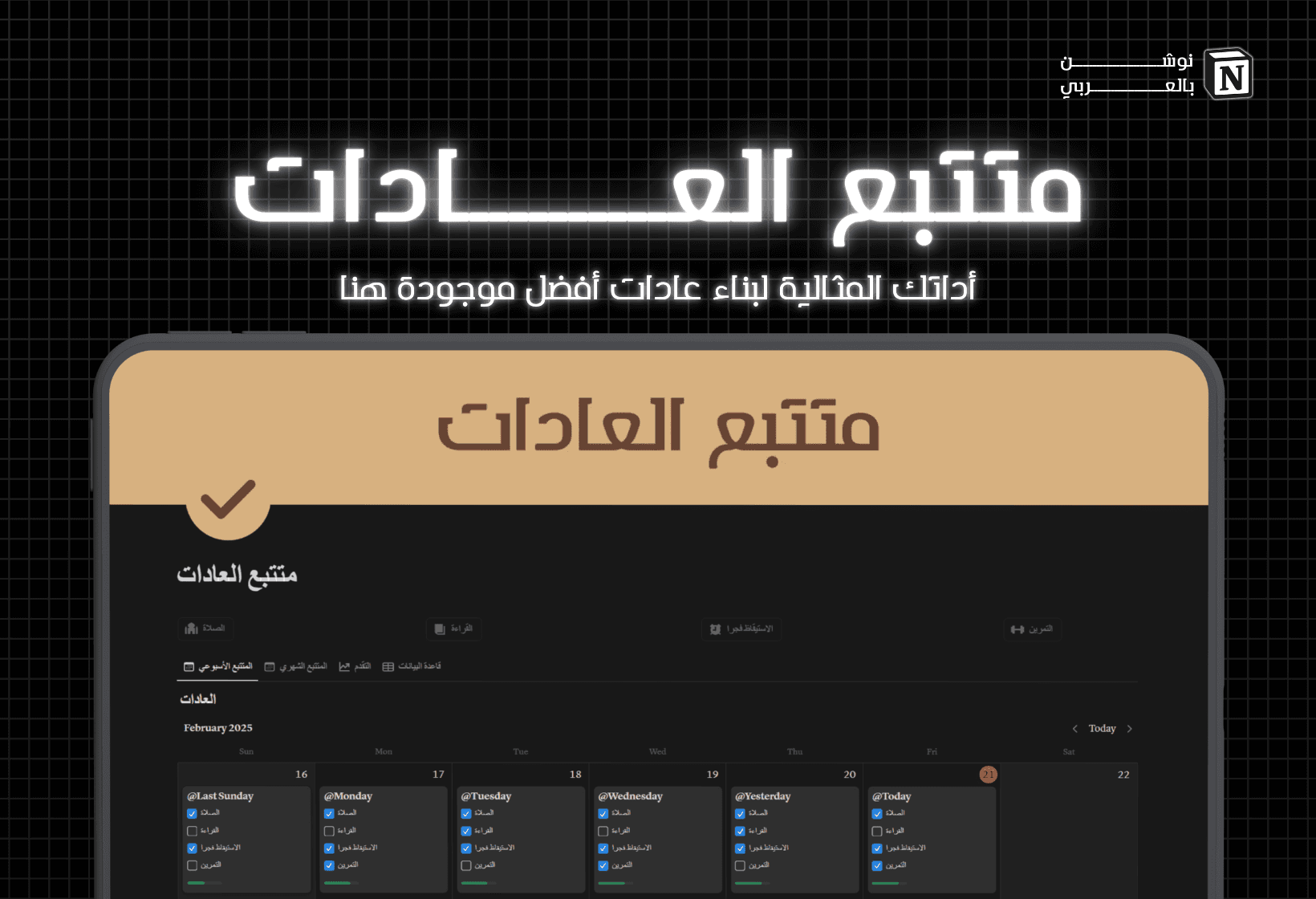Click date number 18
Image resolution: width=1316 pixels, height=899 pixels.
click(575, 775)
